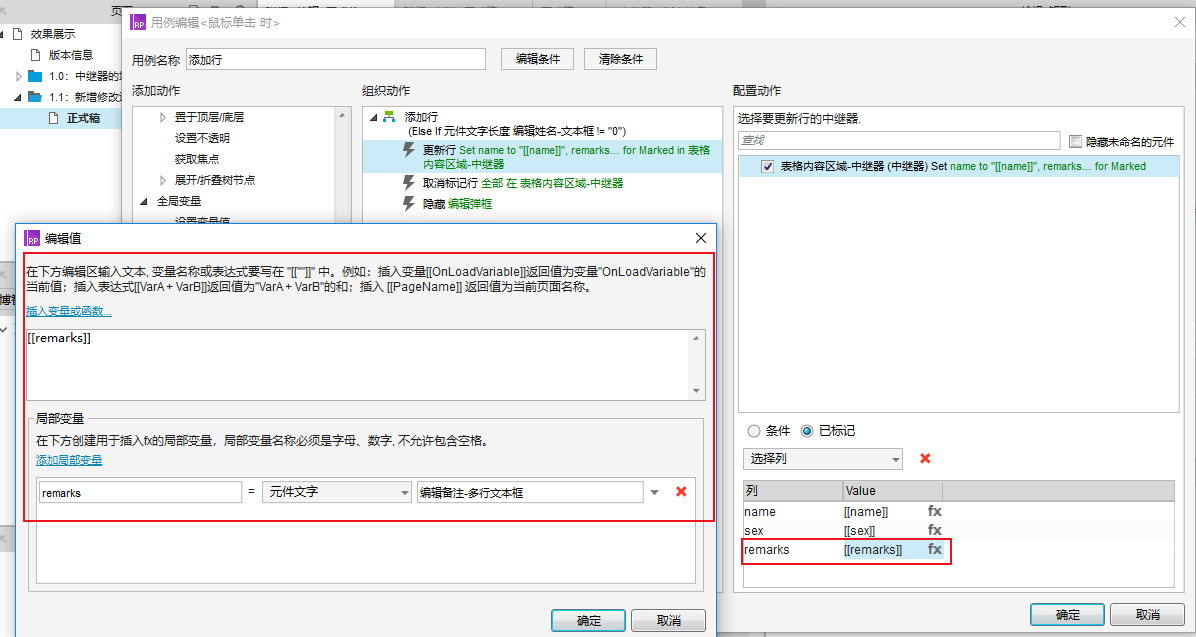1196x637 pixels.
Task: Click the case tree icon beside 添加行
Action: pyautogui.click(x=389, y=117)
